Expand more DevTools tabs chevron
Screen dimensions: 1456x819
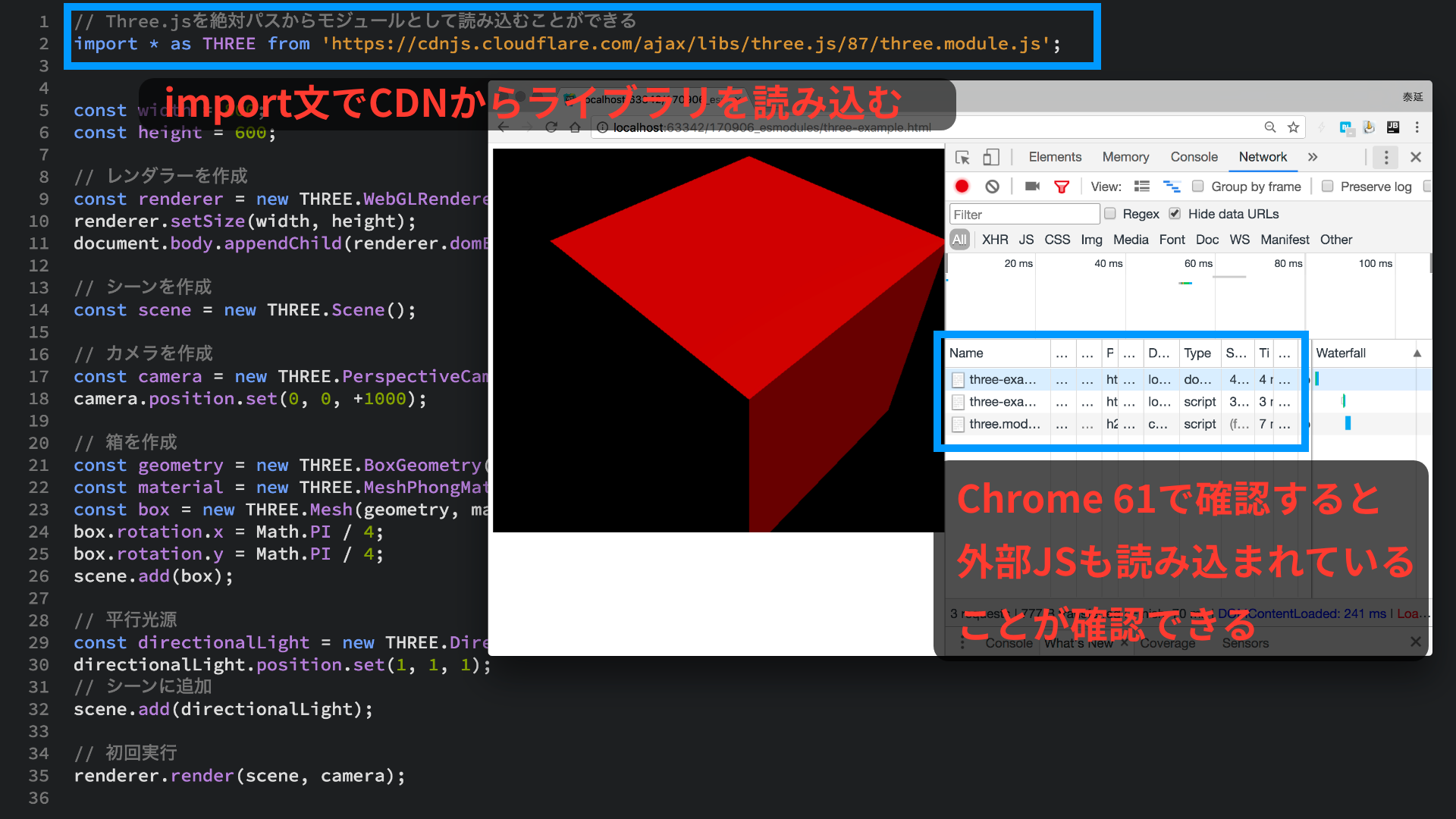click(1313, 157)
